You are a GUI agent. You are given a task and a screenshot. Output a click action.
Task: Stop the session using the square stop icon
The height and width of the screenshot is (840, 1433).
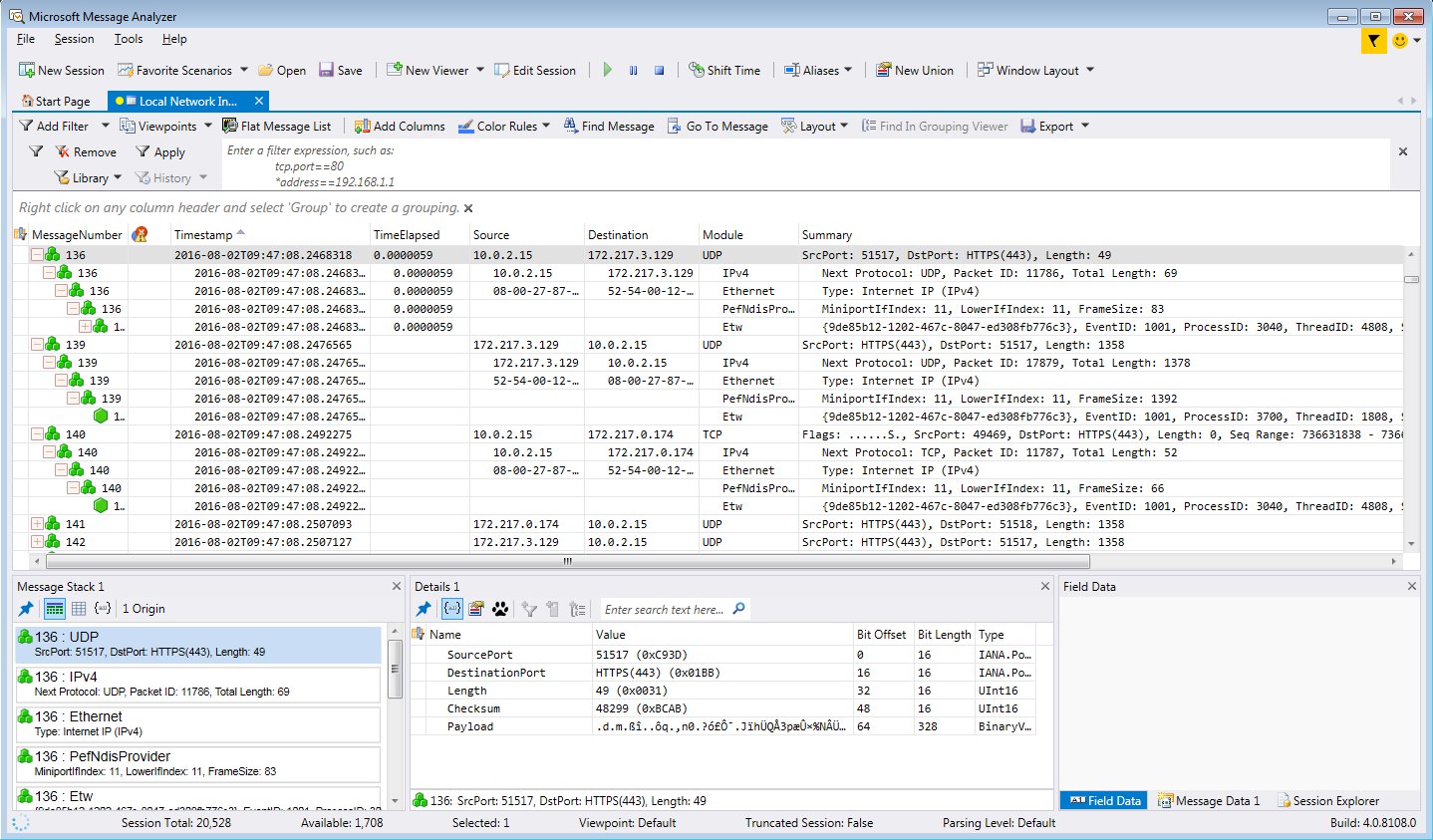(x=659, y=70)
